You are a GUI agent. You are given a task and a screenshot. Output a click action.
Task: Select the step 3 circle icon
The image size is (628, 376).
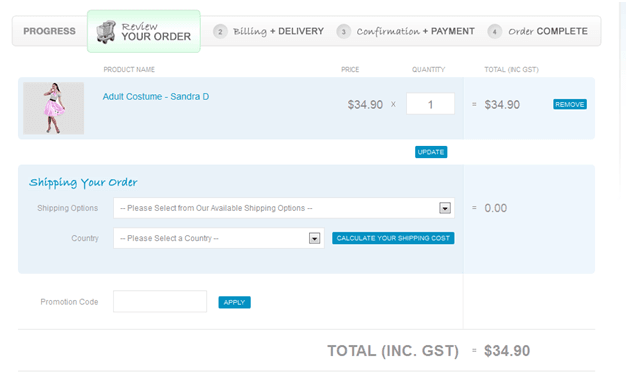coord(343,31)
